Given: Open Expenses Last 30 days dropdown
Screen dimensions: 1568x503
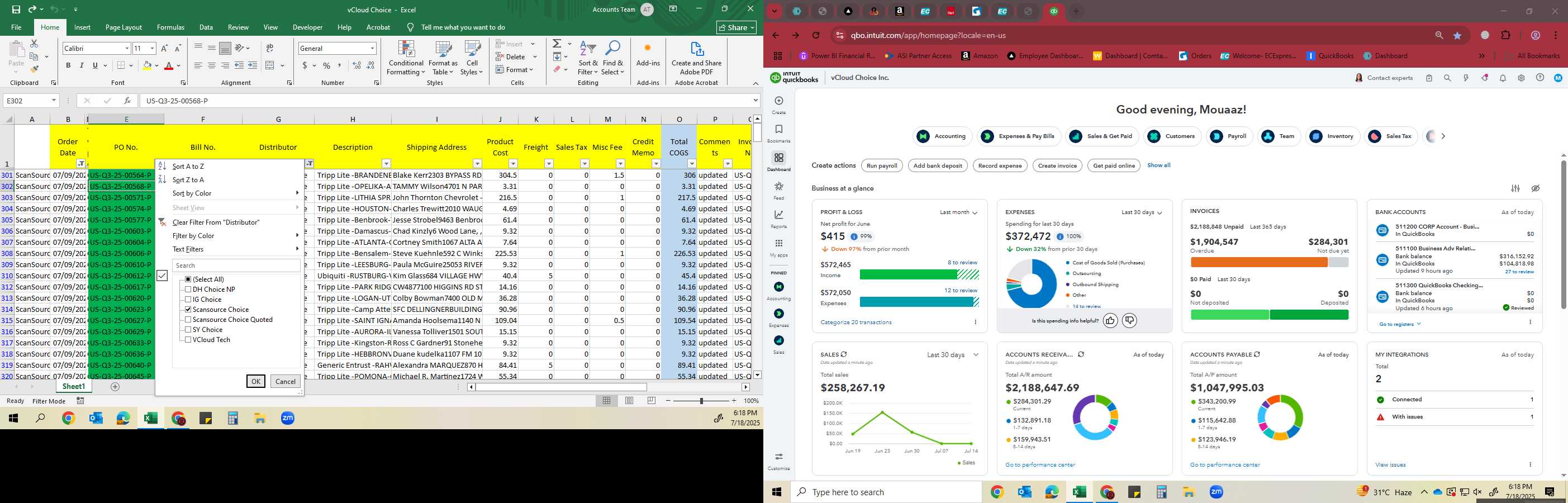Looking at the screenshot, I should coord(1142,212).
